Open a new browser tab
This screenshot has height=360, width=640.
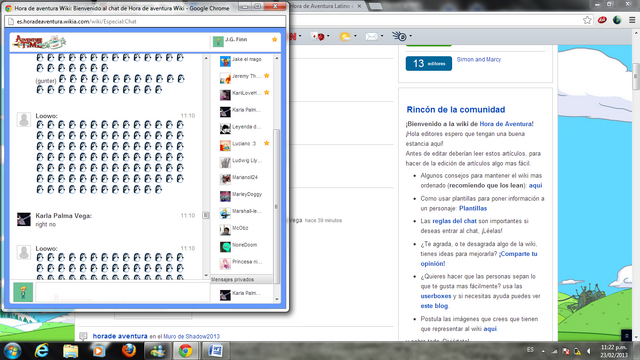pyautogui.click(x=376, y=7)
